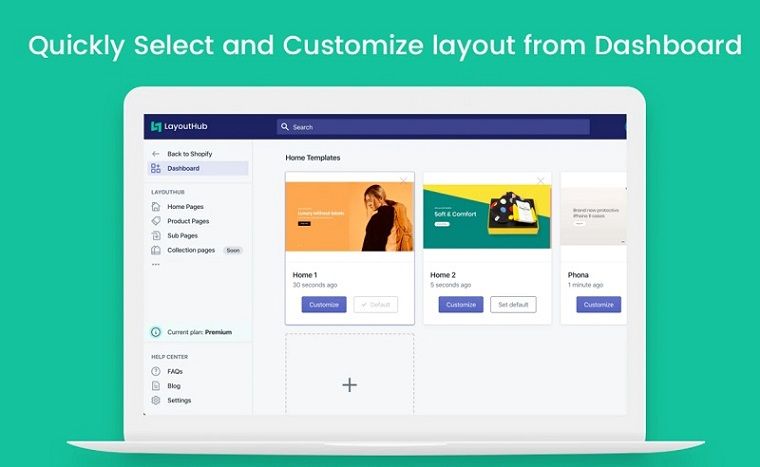Click the three-dots more icon in sidebar

coord(156,264)
